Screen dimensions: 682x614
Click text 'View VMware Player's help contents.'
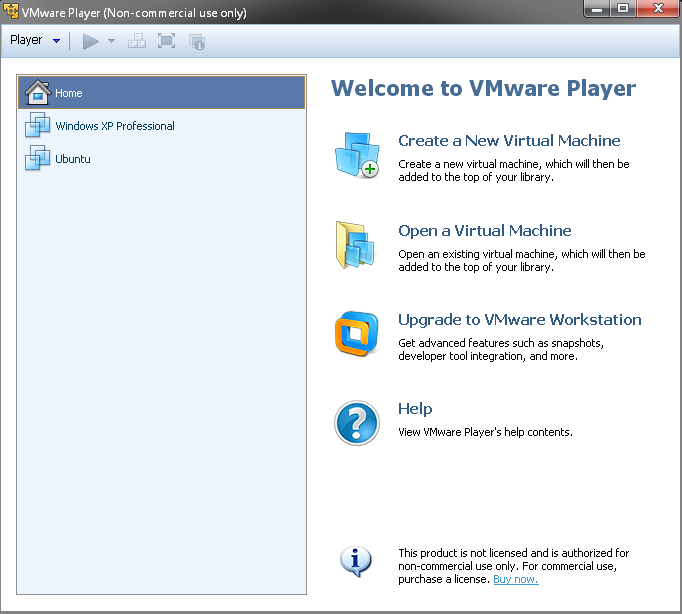point(485,432)
